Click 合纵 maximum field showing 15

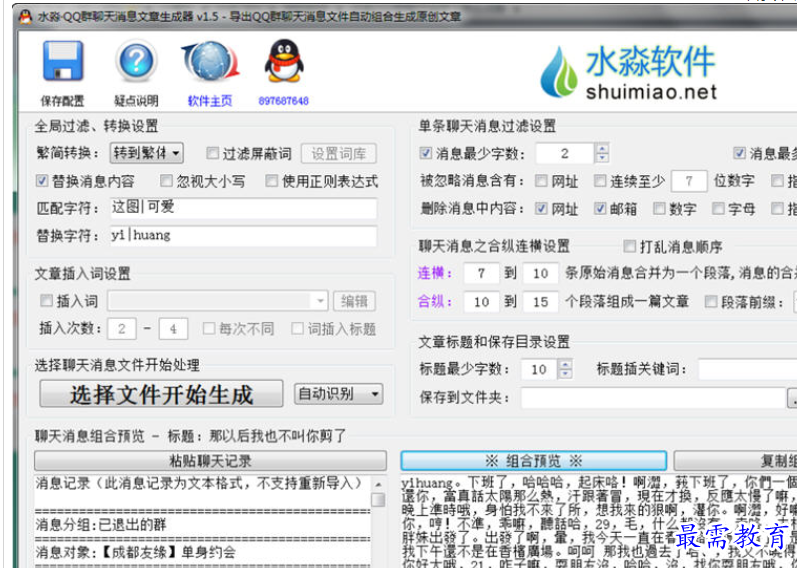(541, 302)
